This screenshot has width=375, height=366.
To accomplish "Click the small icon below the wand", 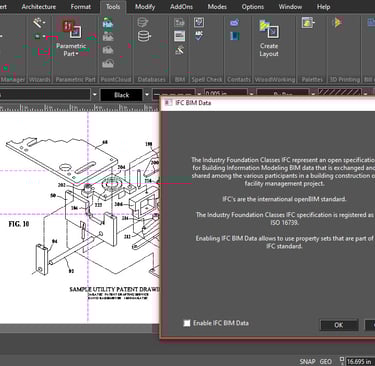I will pos(38,36).
